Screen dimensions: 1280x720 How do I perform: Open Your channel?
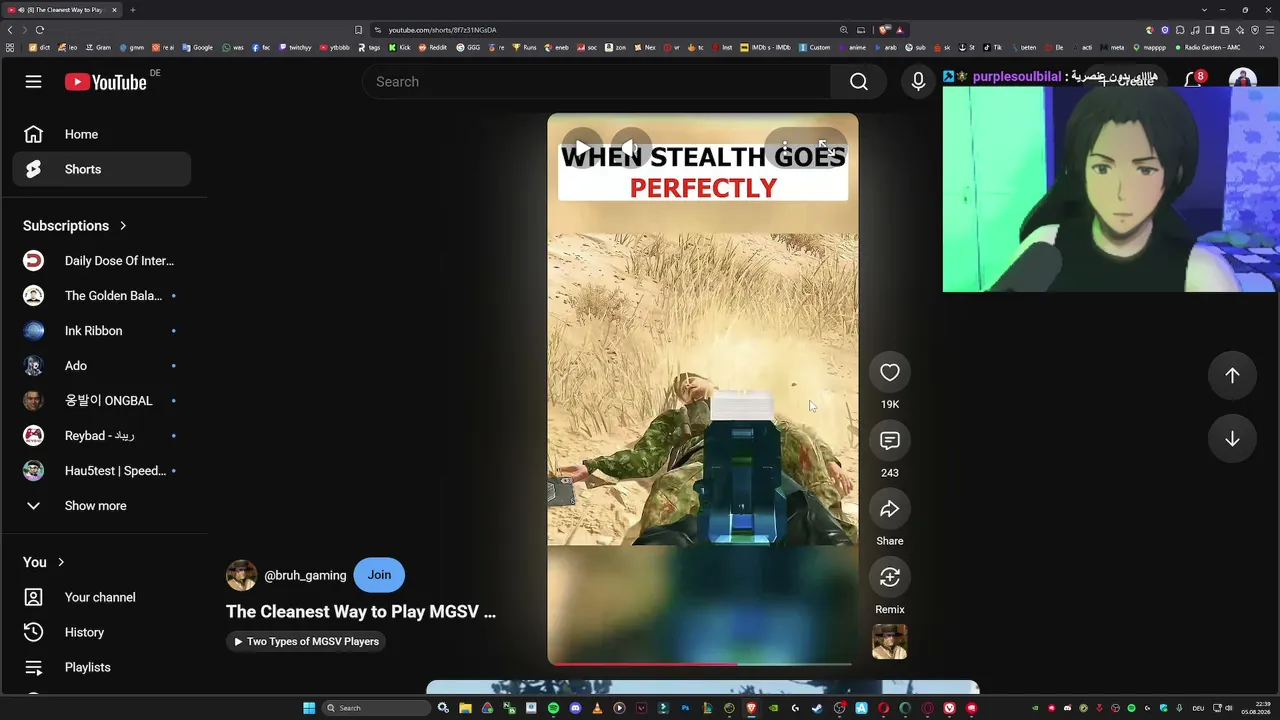point(102,597)
